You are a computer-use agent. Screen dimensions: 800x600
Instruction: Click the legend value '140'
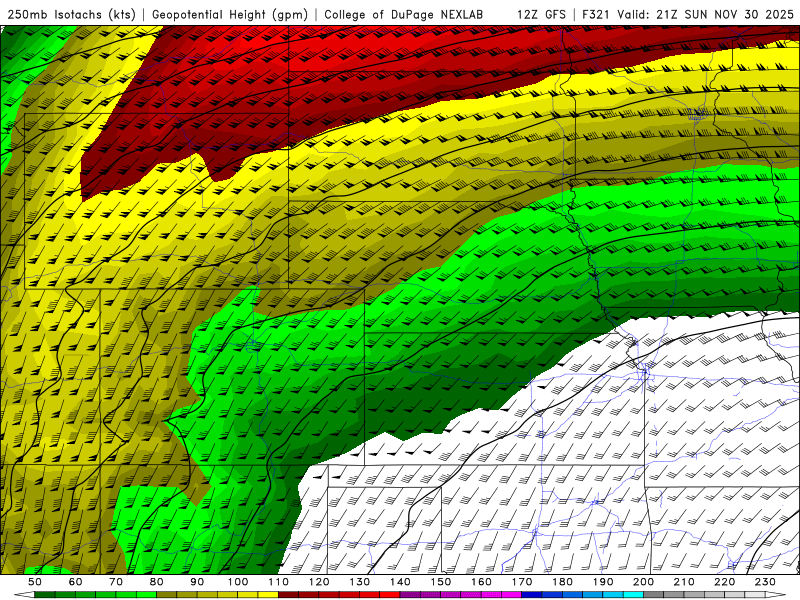401,582
